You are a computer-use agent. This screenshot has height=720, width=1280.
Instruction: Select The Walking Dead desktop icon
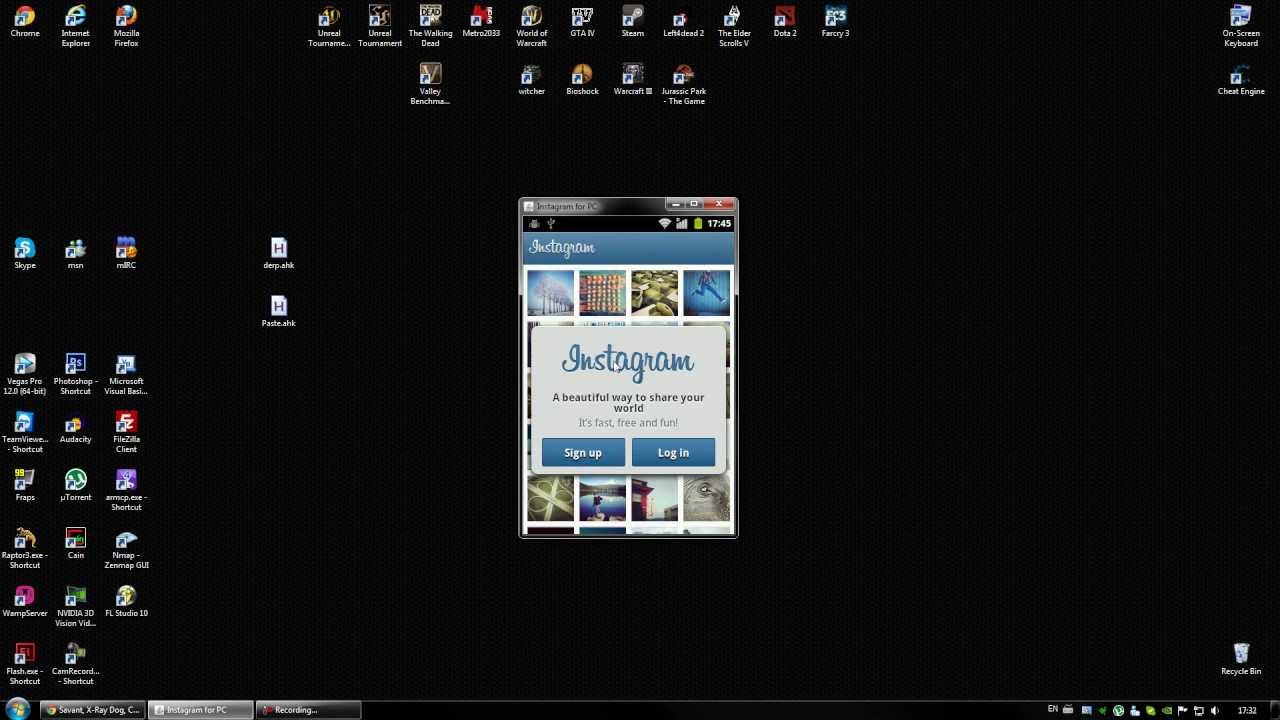click(x=430, y=26)
